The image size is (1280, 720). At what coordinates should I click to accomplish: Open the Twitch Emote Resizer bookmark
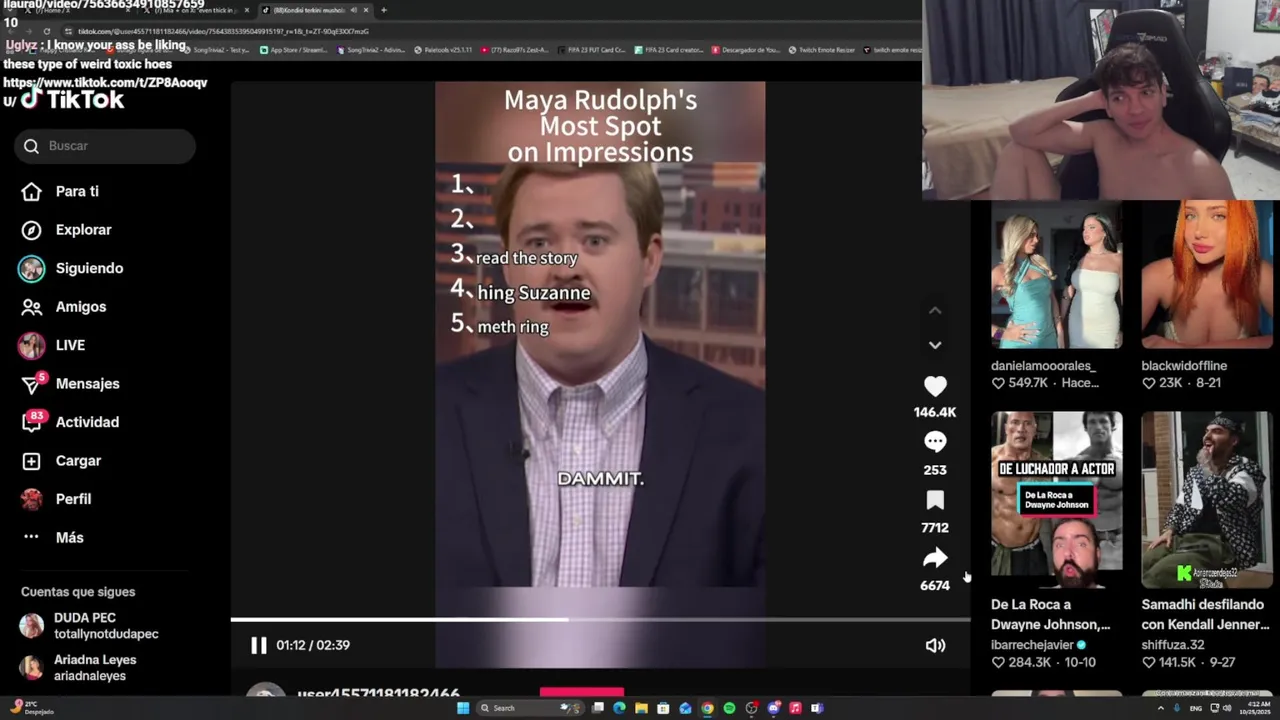pyautogui.click(x=821, y=49)
